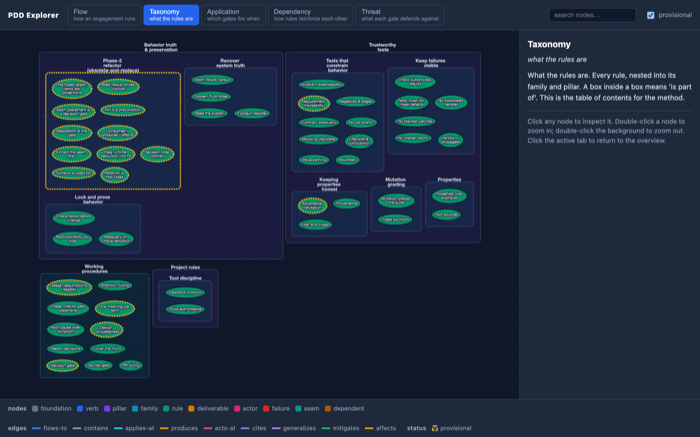Click 'Extract the seam first' node
Viewport: 700px width, 437px height.
71,154
